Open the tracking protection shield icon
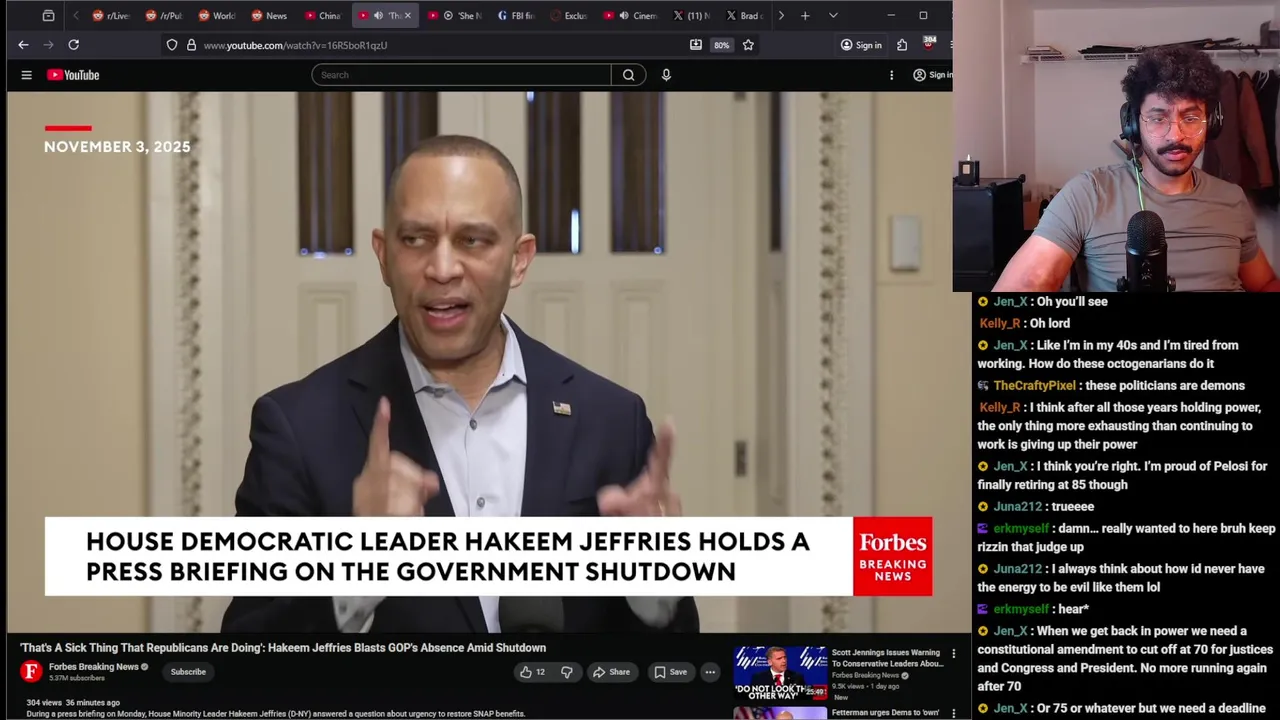Image resolution: width=1280 pixels, height=720 pixels. coord(172,45)
